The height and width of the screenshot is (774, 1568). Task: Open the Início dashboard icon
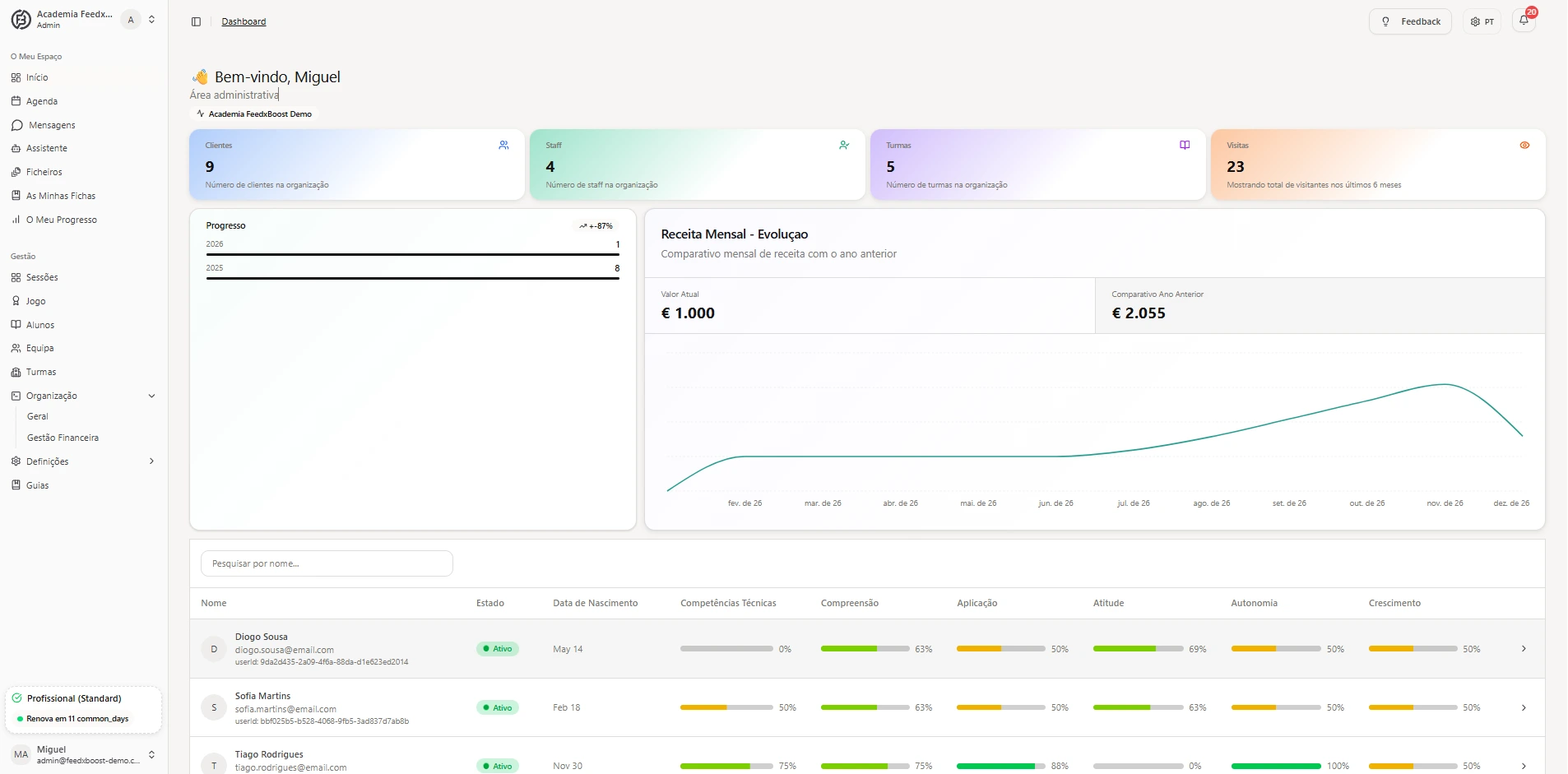(16, 76)
